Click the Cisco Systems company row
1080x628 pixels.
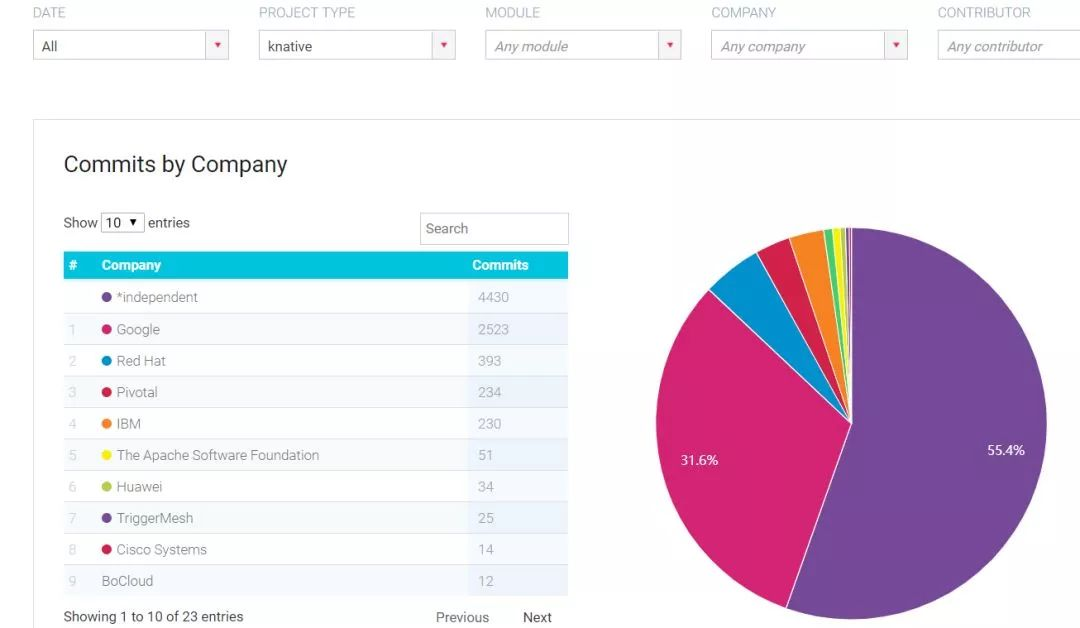pos(315,550)
